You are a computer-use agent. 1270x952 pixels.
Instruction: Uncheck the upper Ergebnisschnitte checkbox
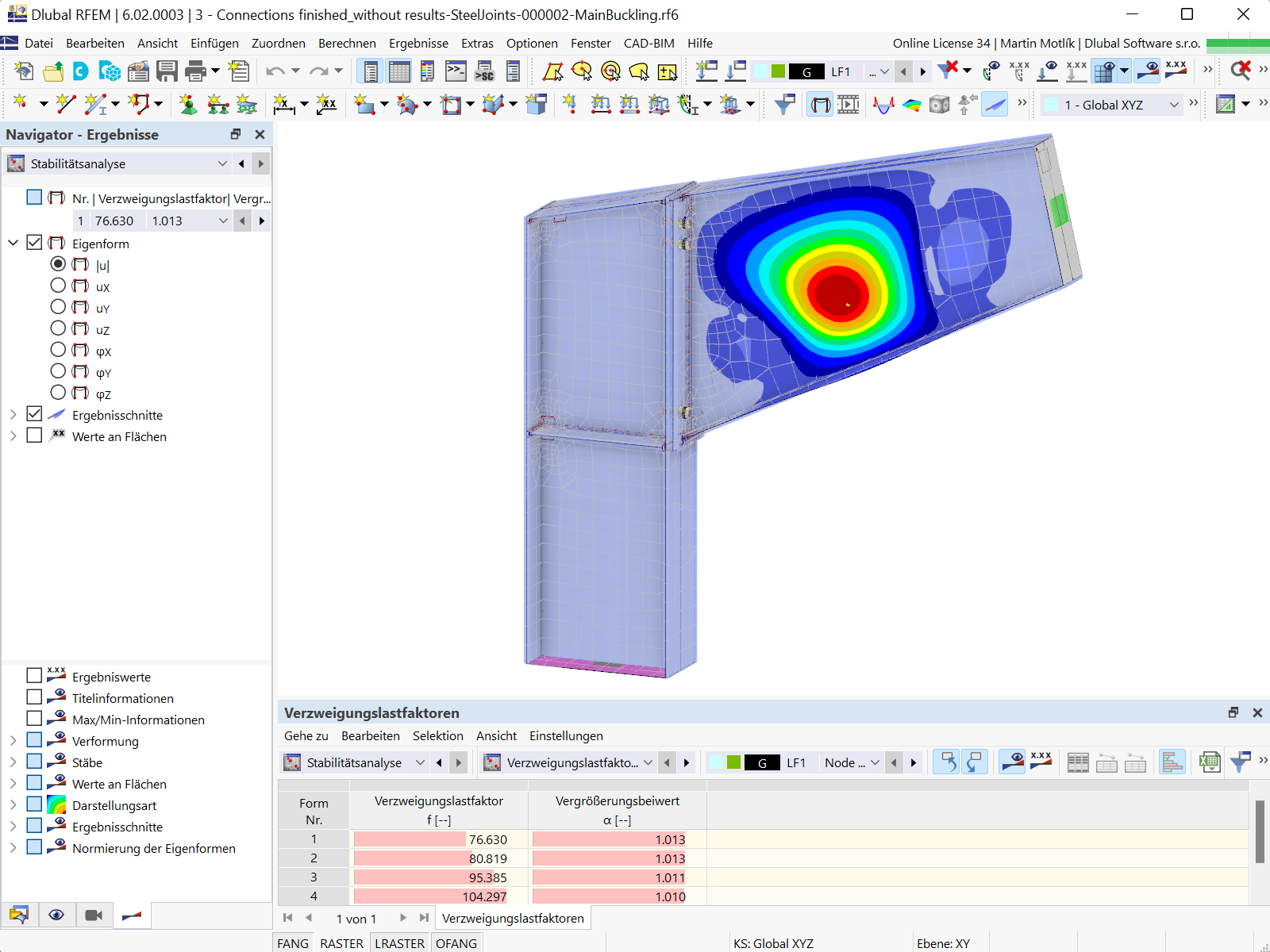[34, 413]
